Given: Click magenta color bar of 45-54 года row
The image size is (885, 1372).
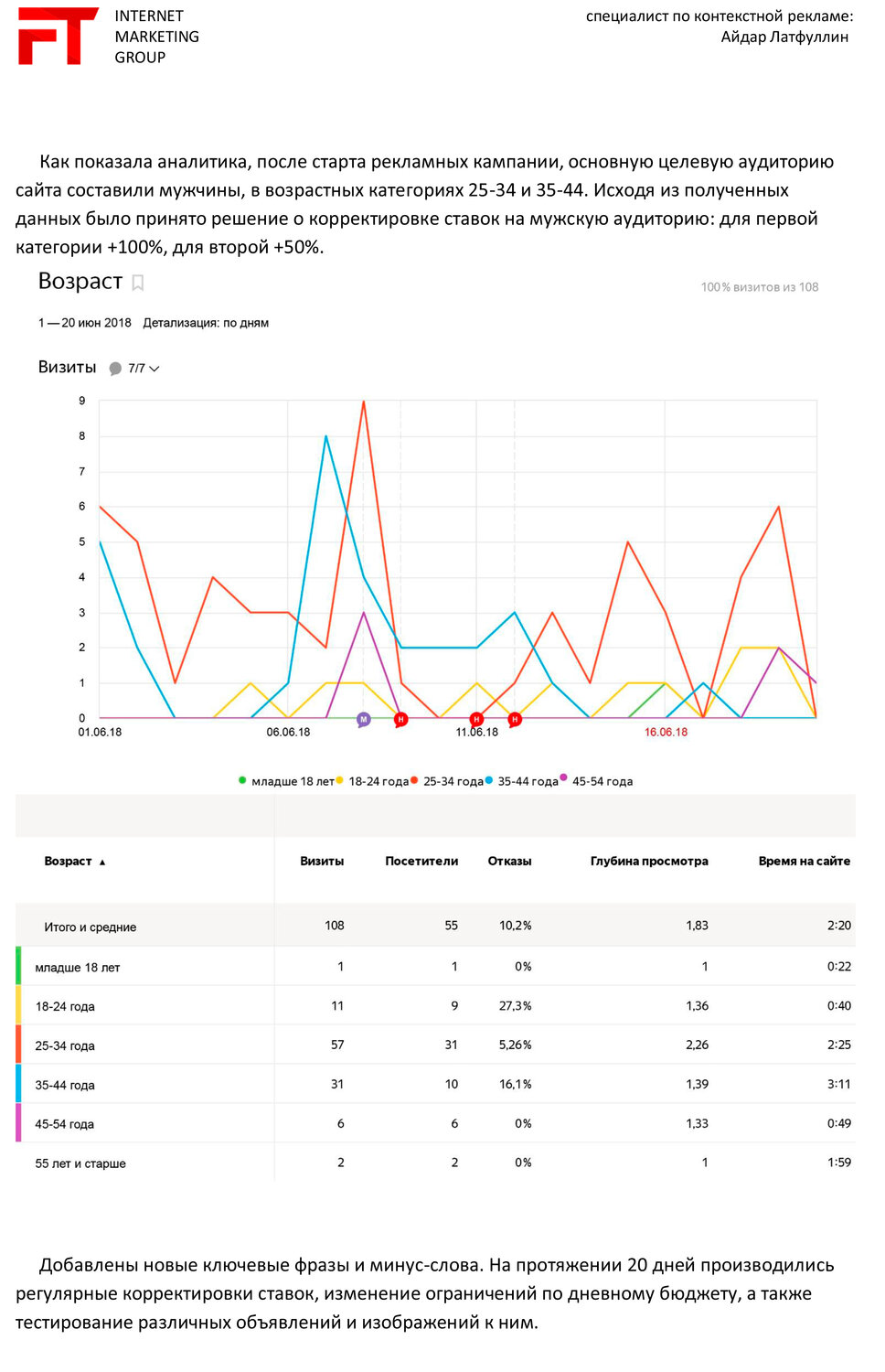Looking at the screenshot, I should coord(18,1123).
